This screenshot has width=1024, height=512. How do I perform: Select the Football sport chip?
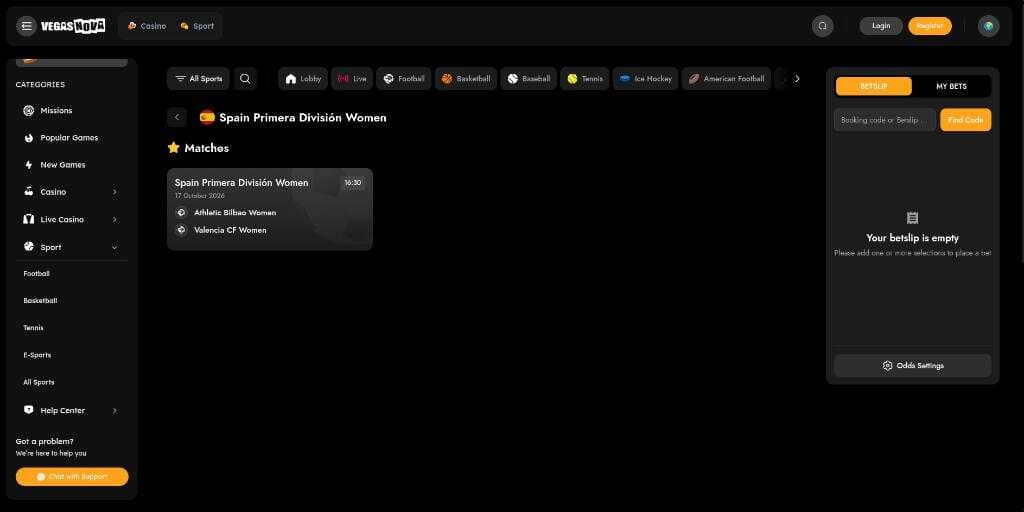click(404, 78)
